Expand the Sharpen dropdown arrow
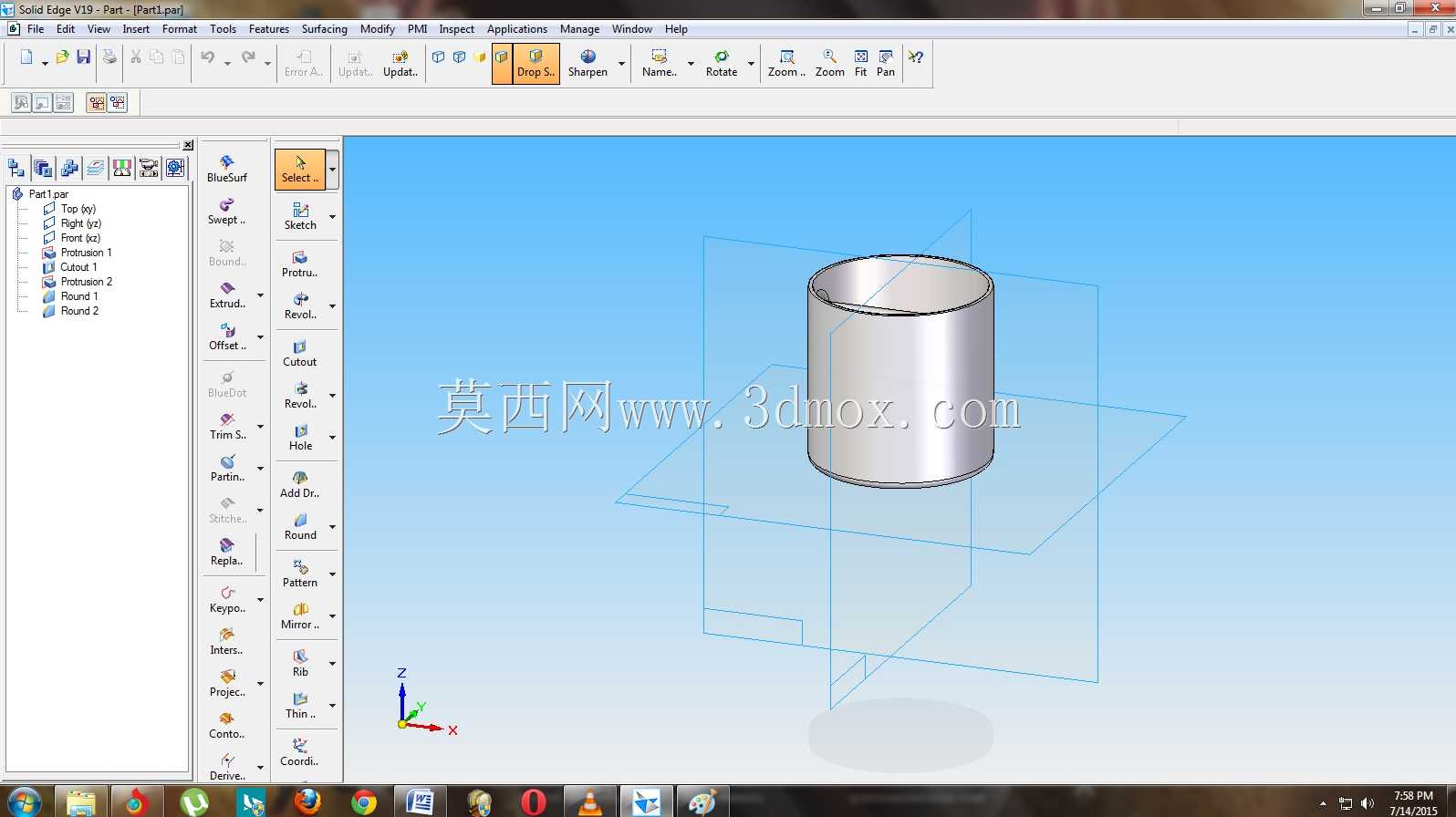1456x817 pixels. [622, 64]
